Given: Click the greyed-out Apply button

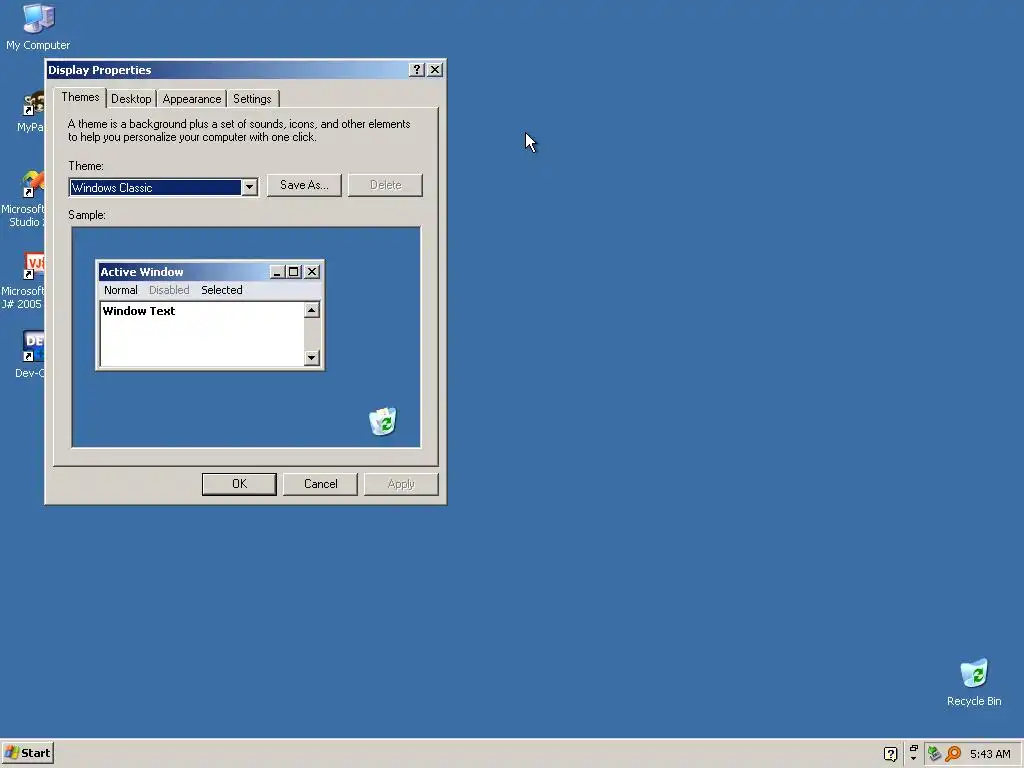Looking at the screenshot, I should [x=401, y=484].
